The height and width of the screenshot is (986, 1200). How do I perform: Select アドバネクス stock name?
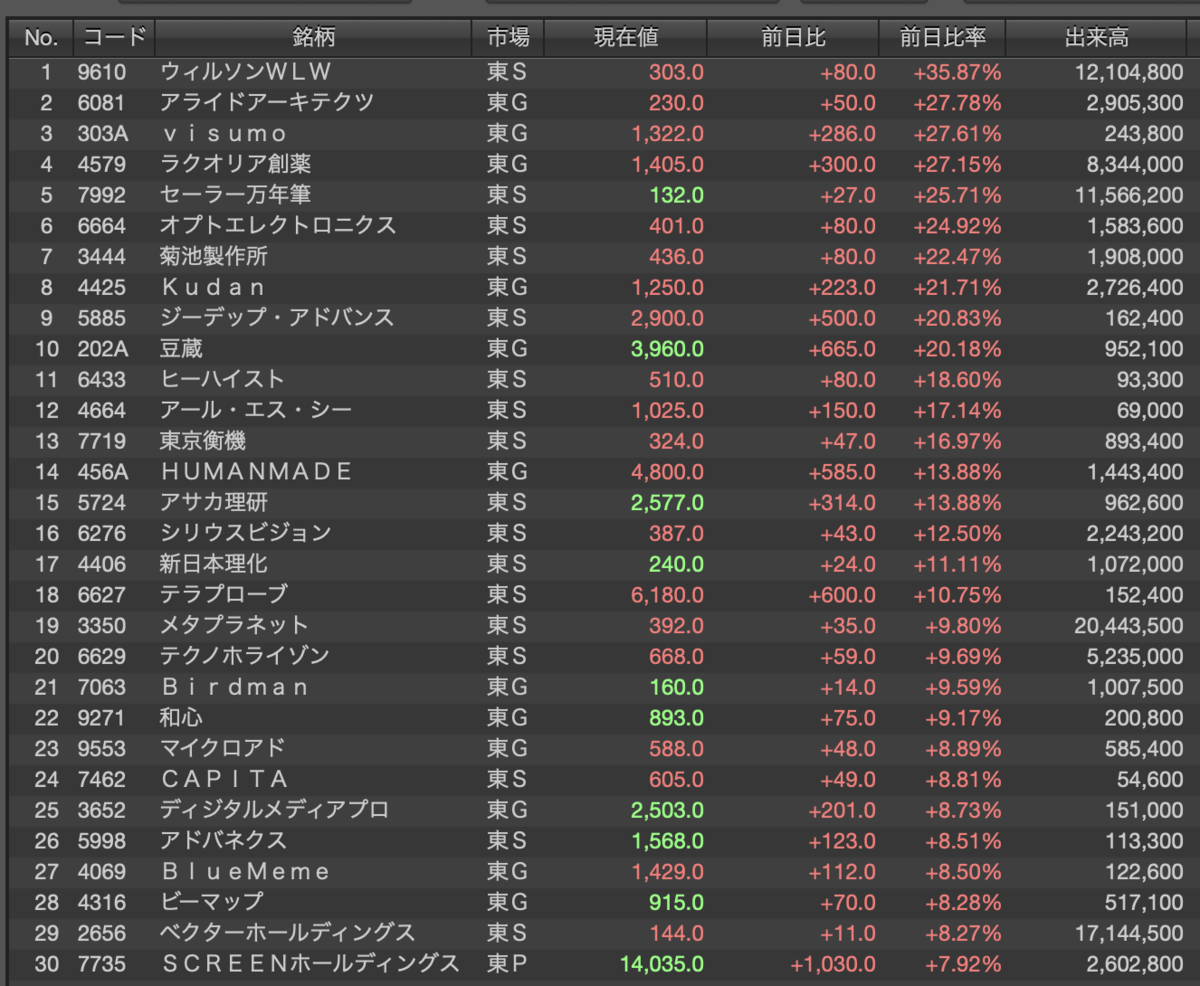[223, 841]
